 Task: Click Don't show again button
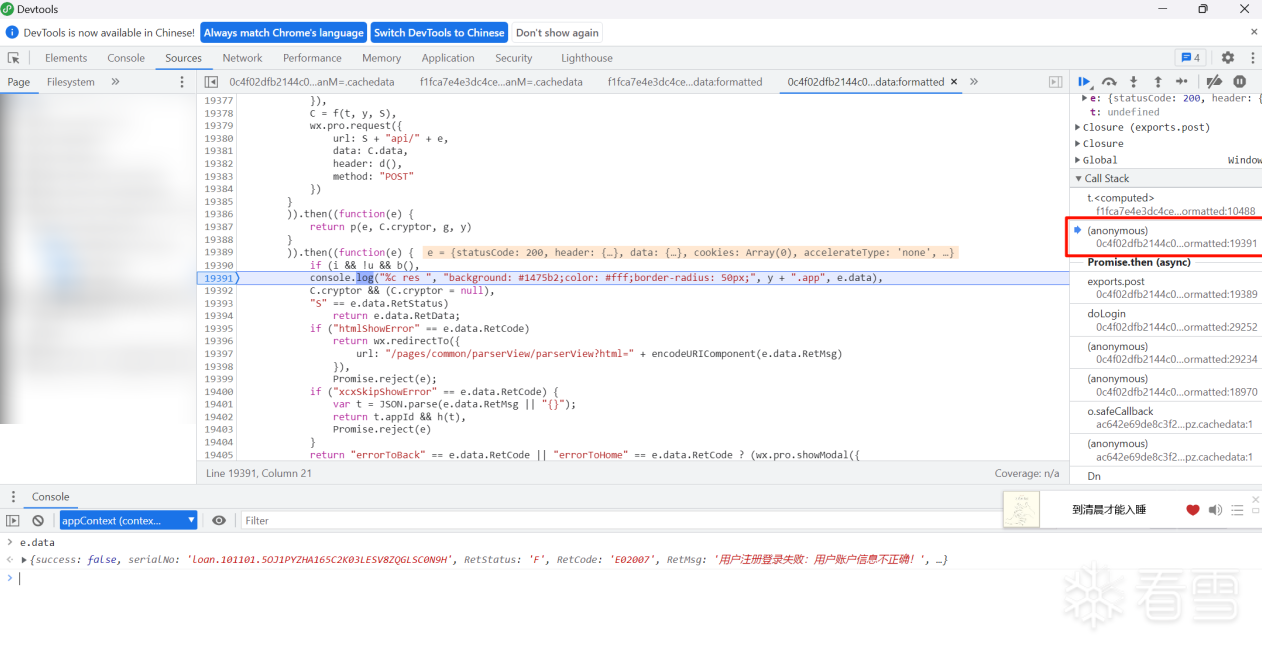point(557,33)
